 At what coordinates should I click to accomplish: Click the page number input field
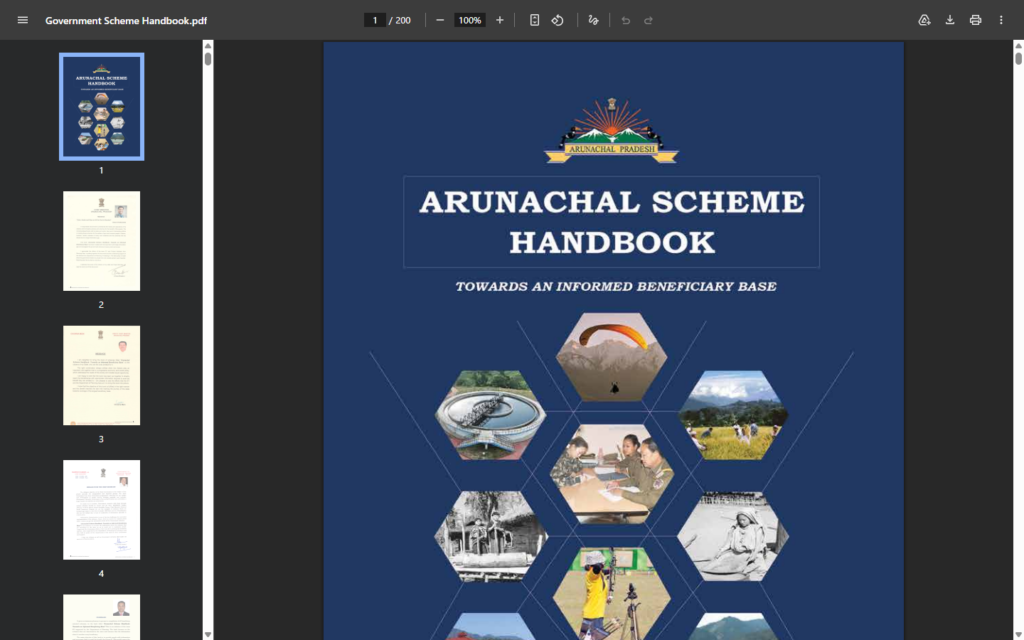coord(375,20)
